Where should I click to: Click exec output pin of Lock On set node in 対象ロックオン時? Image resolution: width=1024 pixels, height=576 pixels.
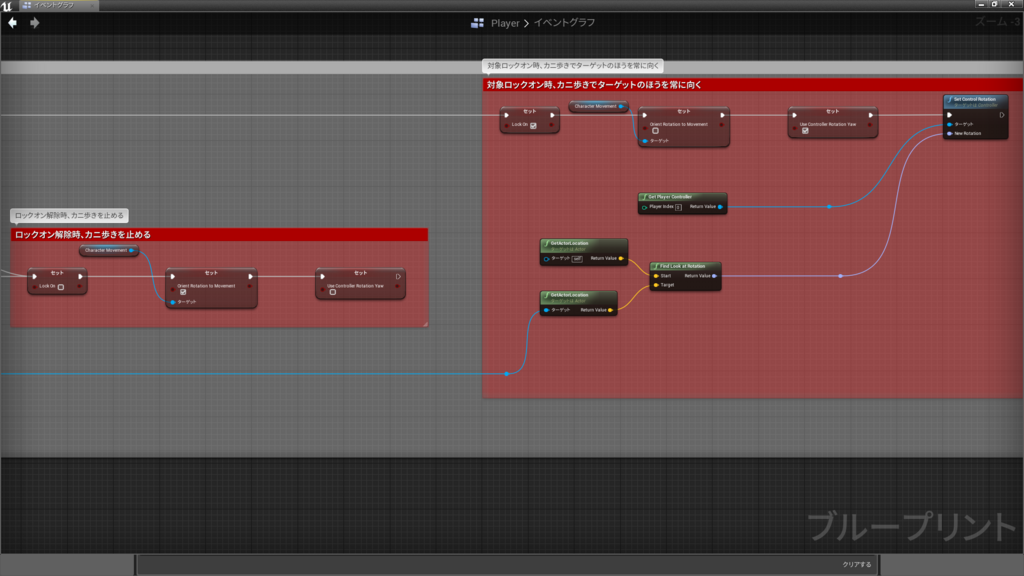[x=552, y=115]
